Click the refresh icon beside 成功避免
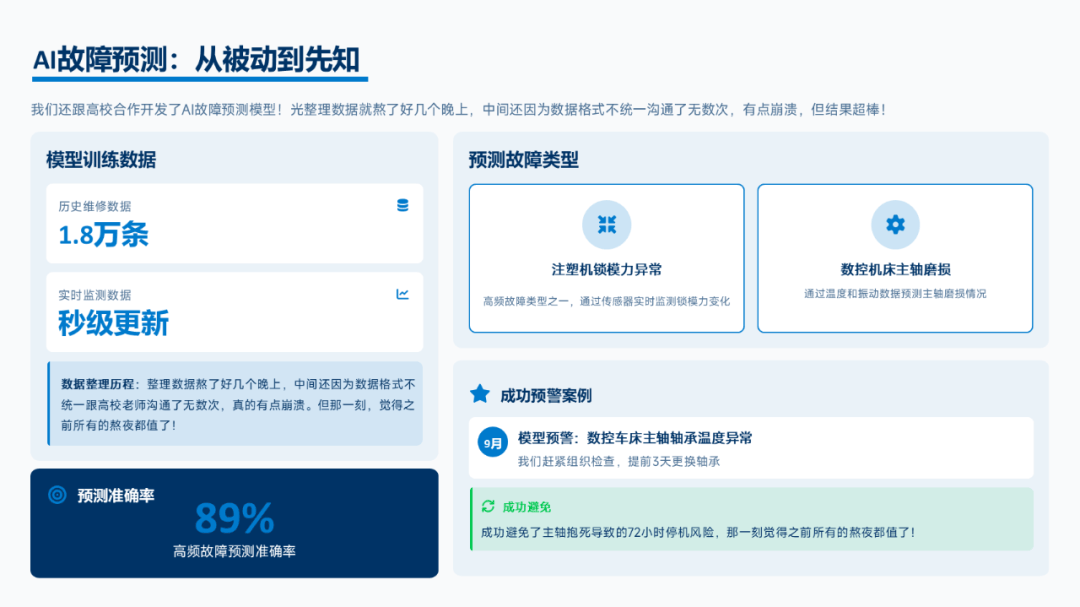1080x607 pixels. point(488,507)
